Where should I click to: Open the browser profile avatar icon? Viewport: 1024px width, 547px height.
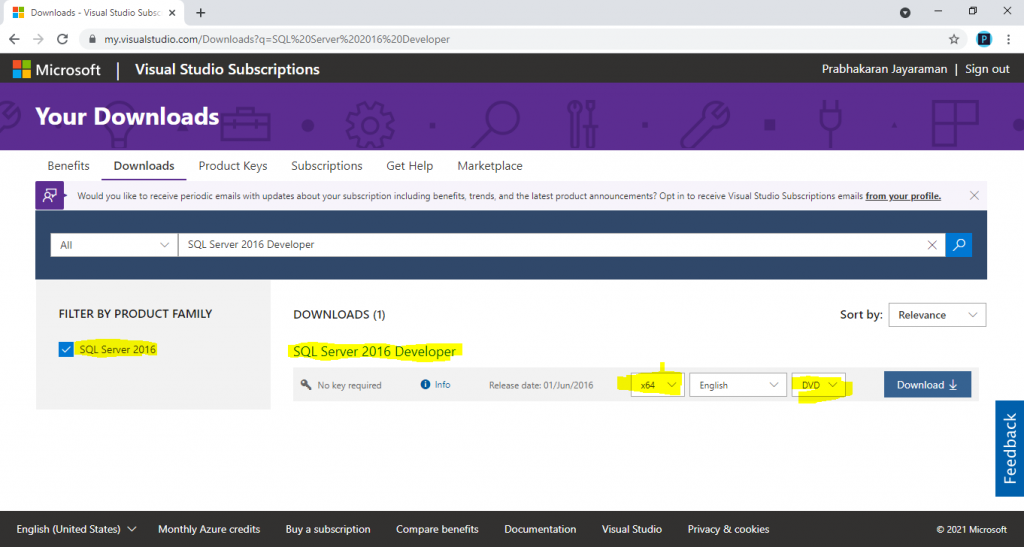click(984, 39)
